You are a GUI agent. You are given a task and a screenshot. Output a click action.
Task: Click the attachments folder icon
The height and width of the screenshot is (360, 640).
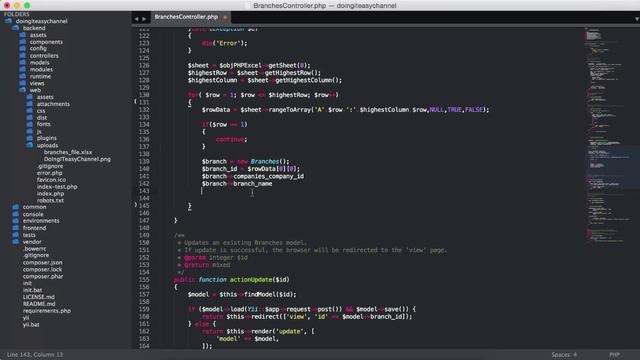click(x=30, y=104)
